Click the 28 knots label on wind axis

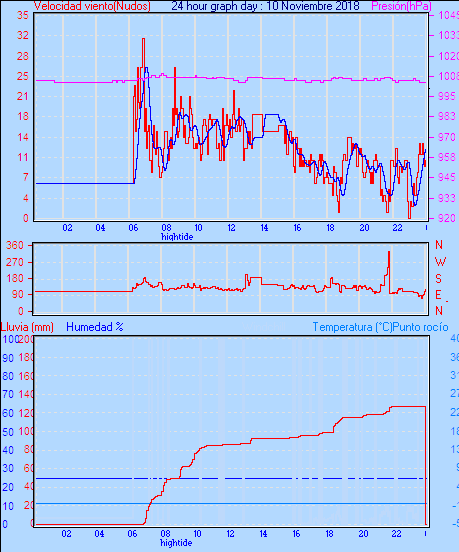pyautogui.click(x=23, y=56)
